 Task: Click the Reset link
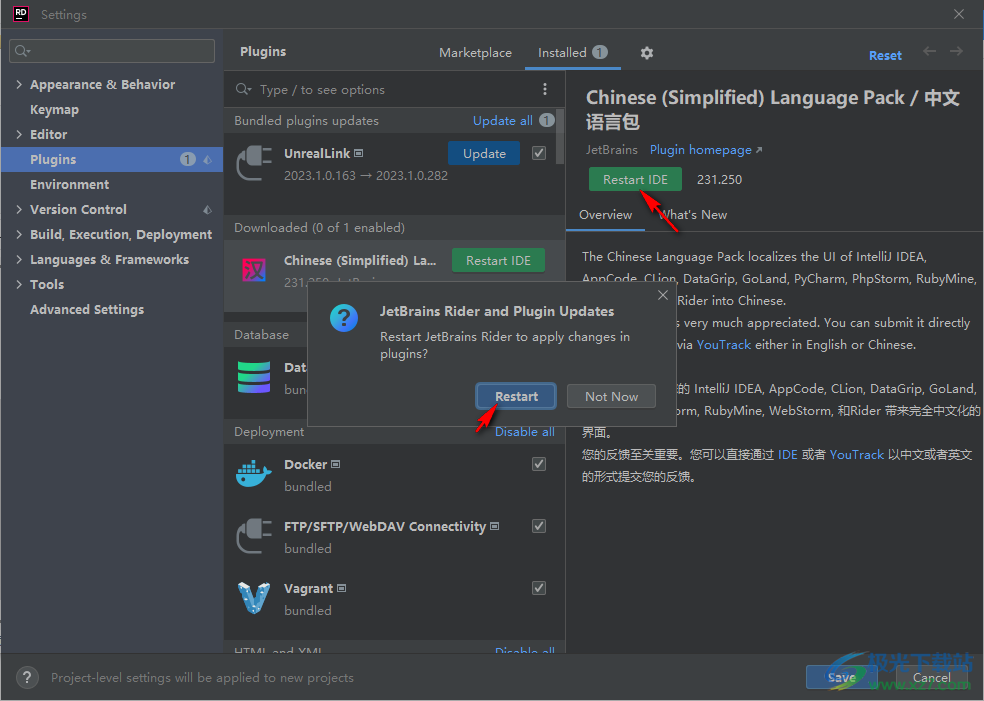click(885, 55)
